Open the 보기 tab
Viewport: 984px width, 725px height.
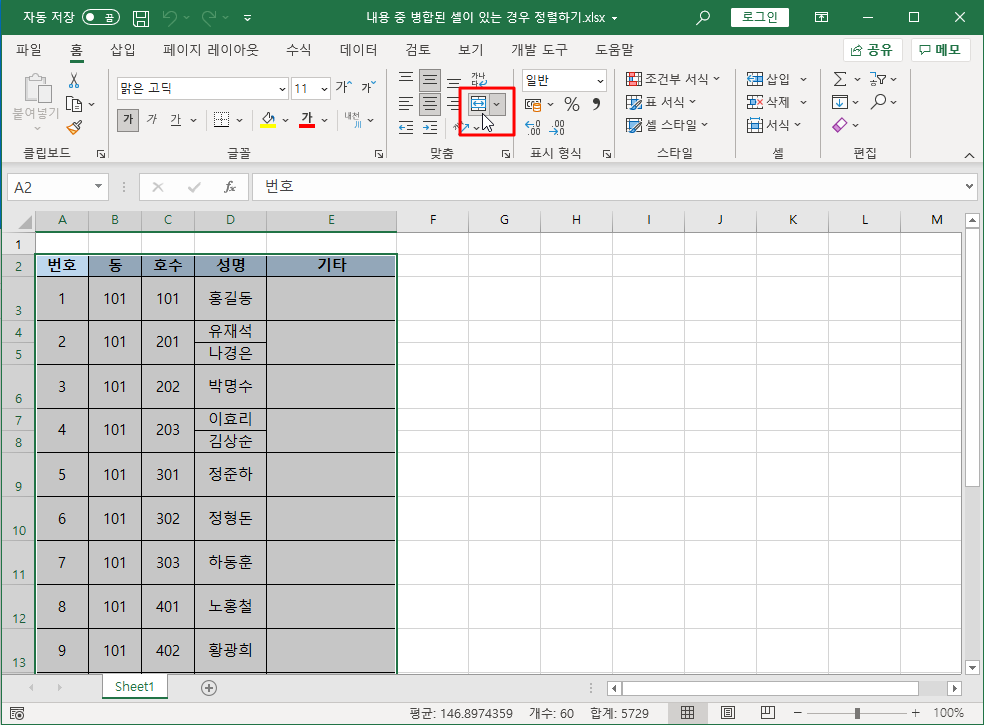click(x=471, y=50)
